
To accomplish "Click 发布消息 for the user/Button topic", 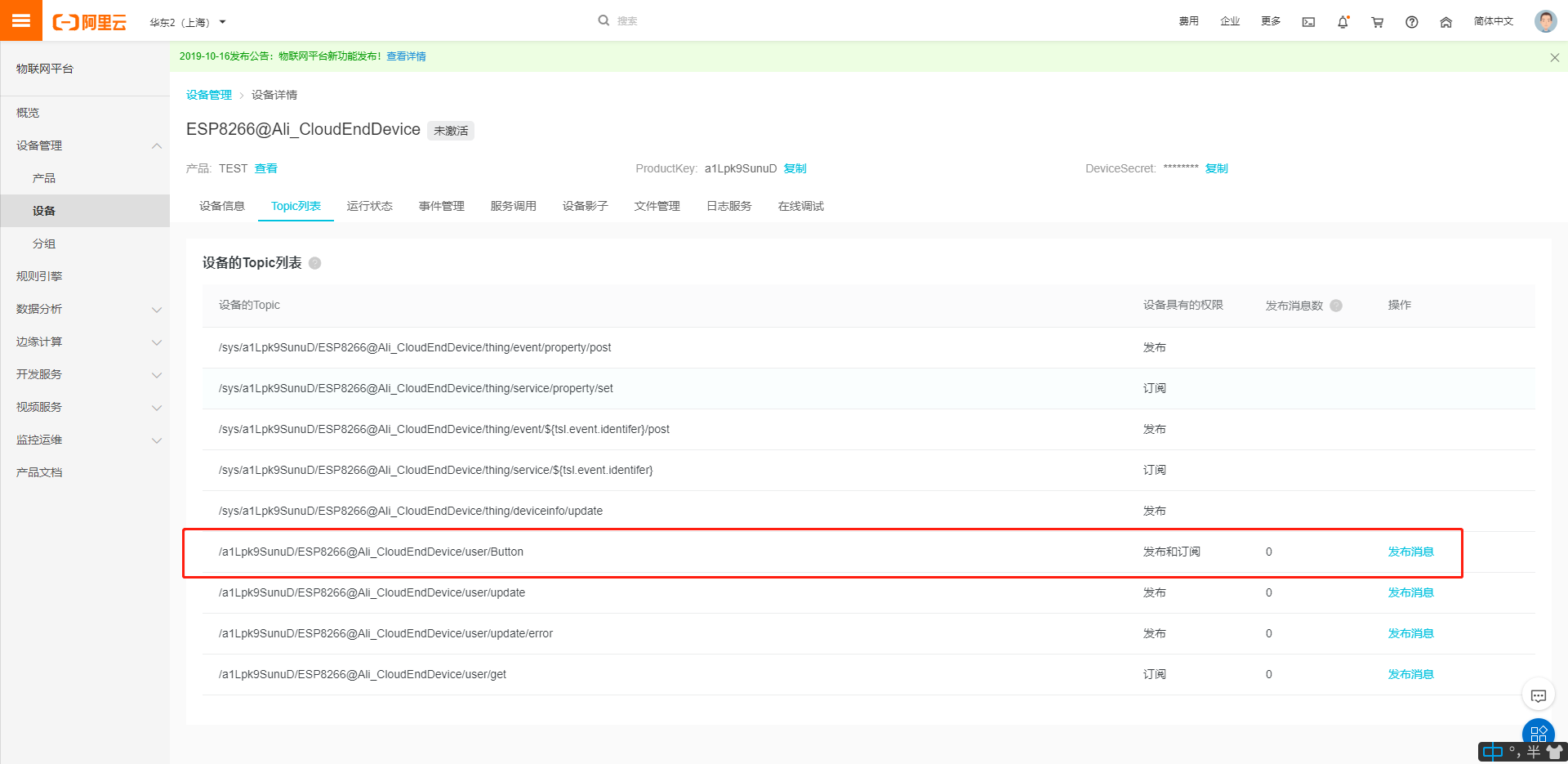I will [1410, 552].
